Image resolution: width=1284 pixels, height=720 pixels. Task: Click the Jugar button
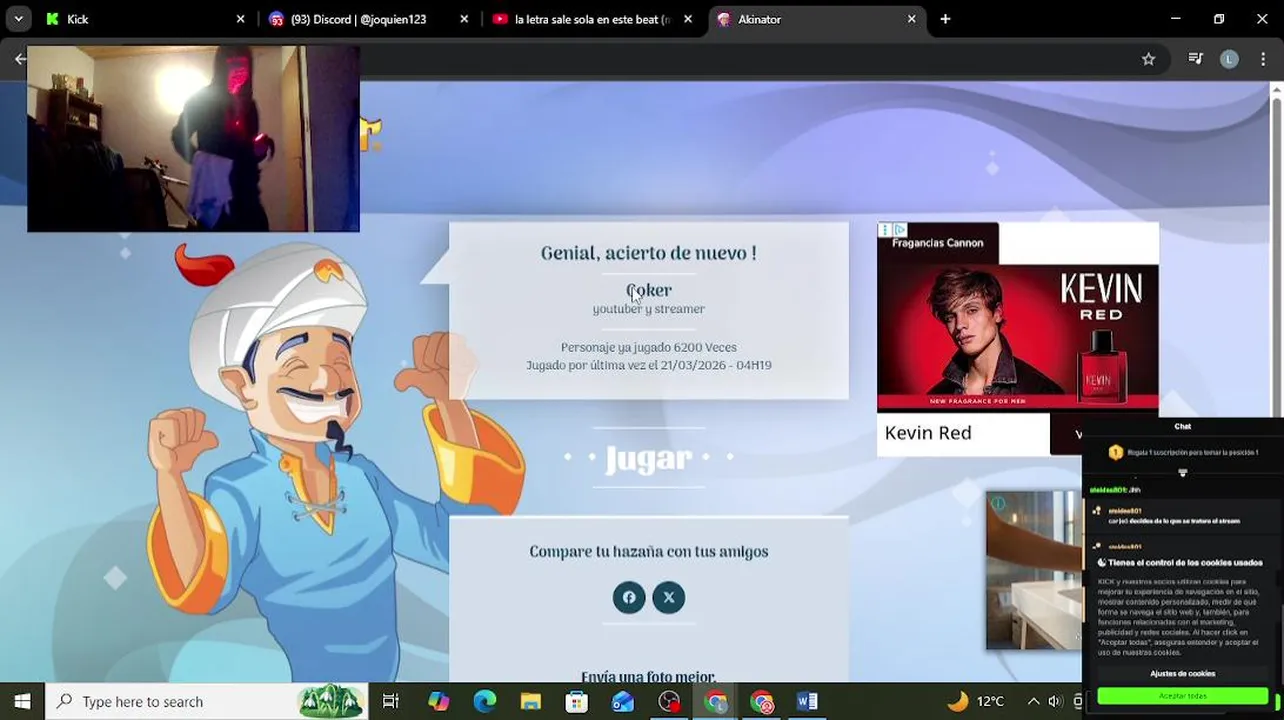[648, 458]
